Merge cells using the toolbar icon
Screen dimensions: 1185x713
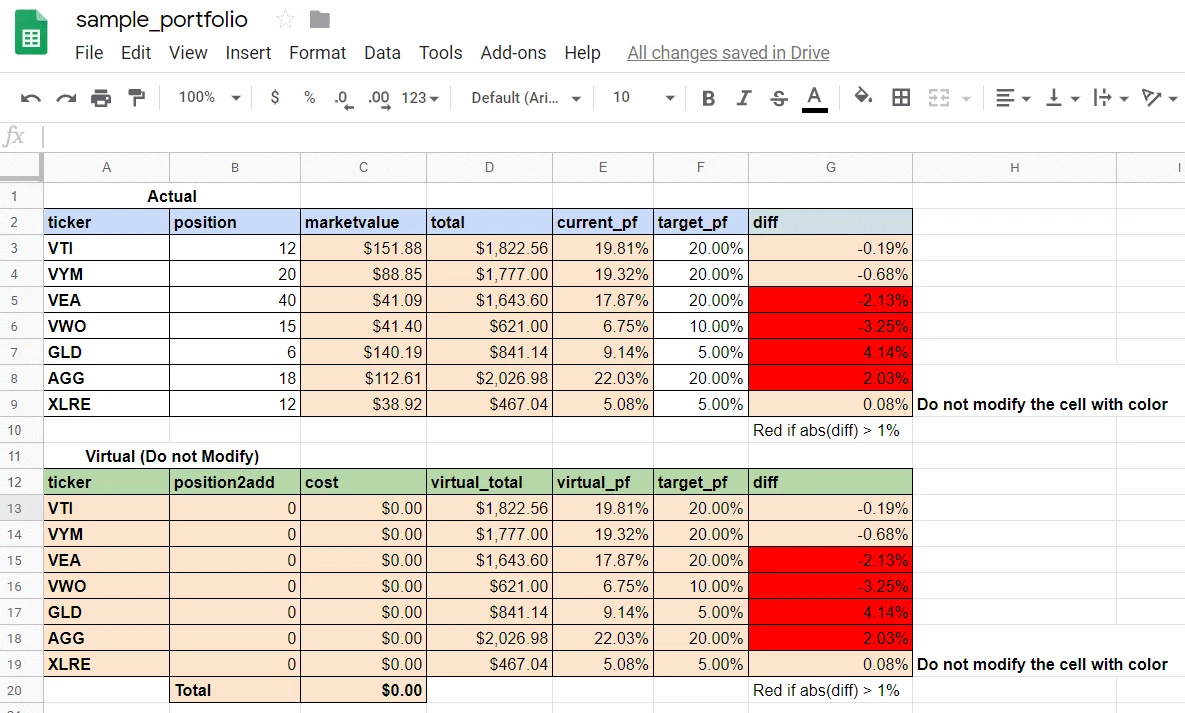coord(939,98)
